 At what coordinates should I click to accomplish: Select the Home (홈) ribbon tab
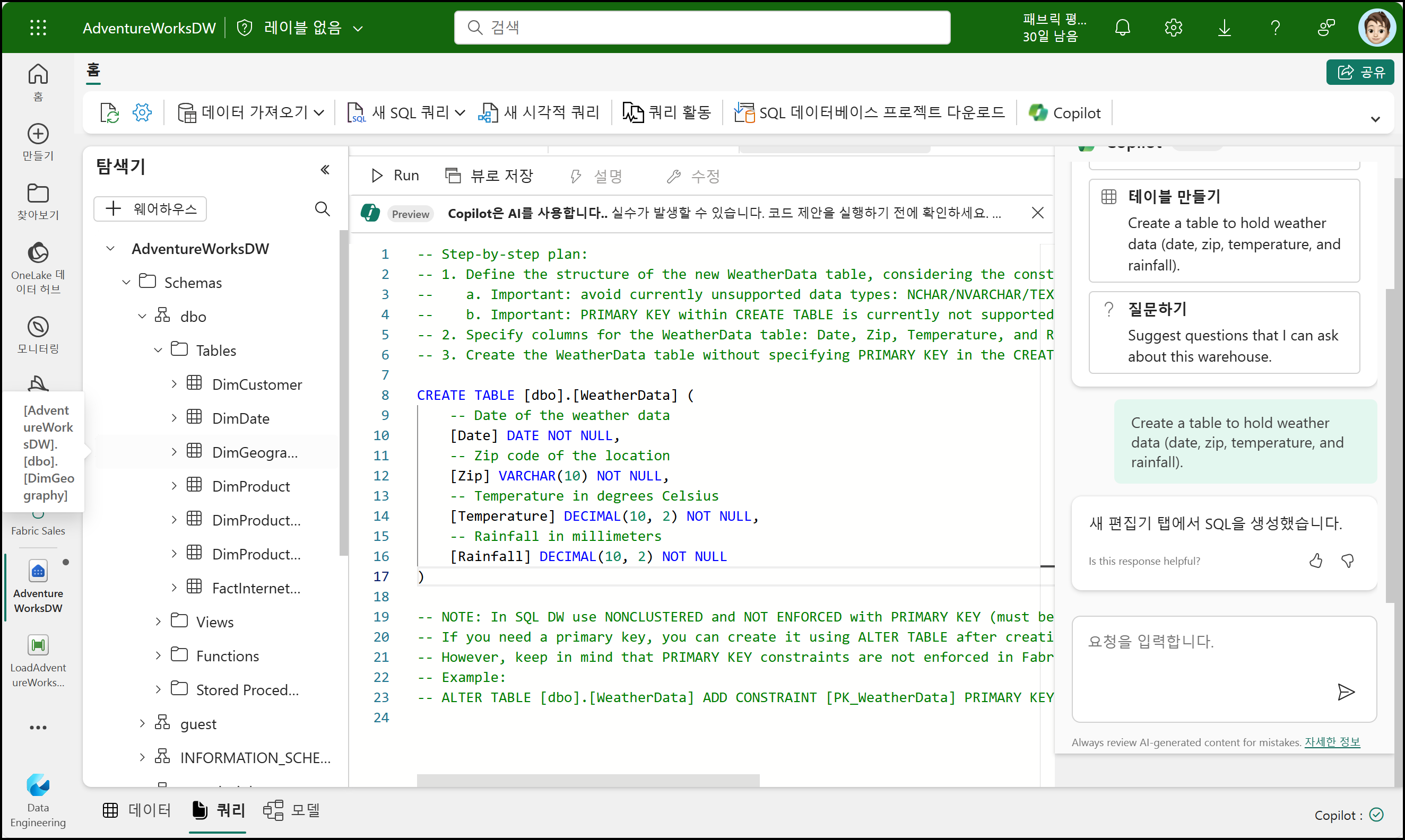point(93,71)
